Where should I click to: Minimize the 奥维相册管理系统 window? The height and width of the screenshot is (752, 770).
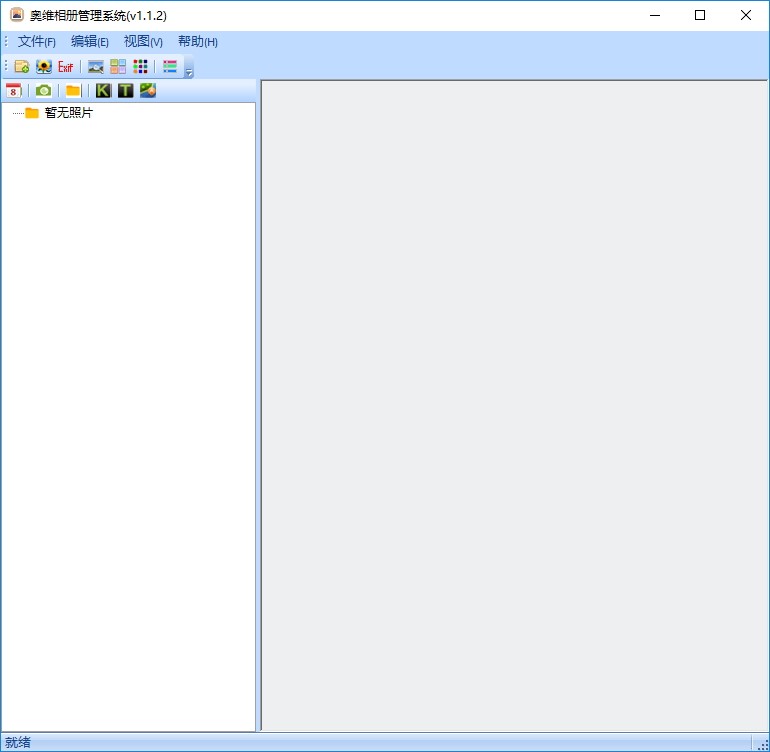655,15
